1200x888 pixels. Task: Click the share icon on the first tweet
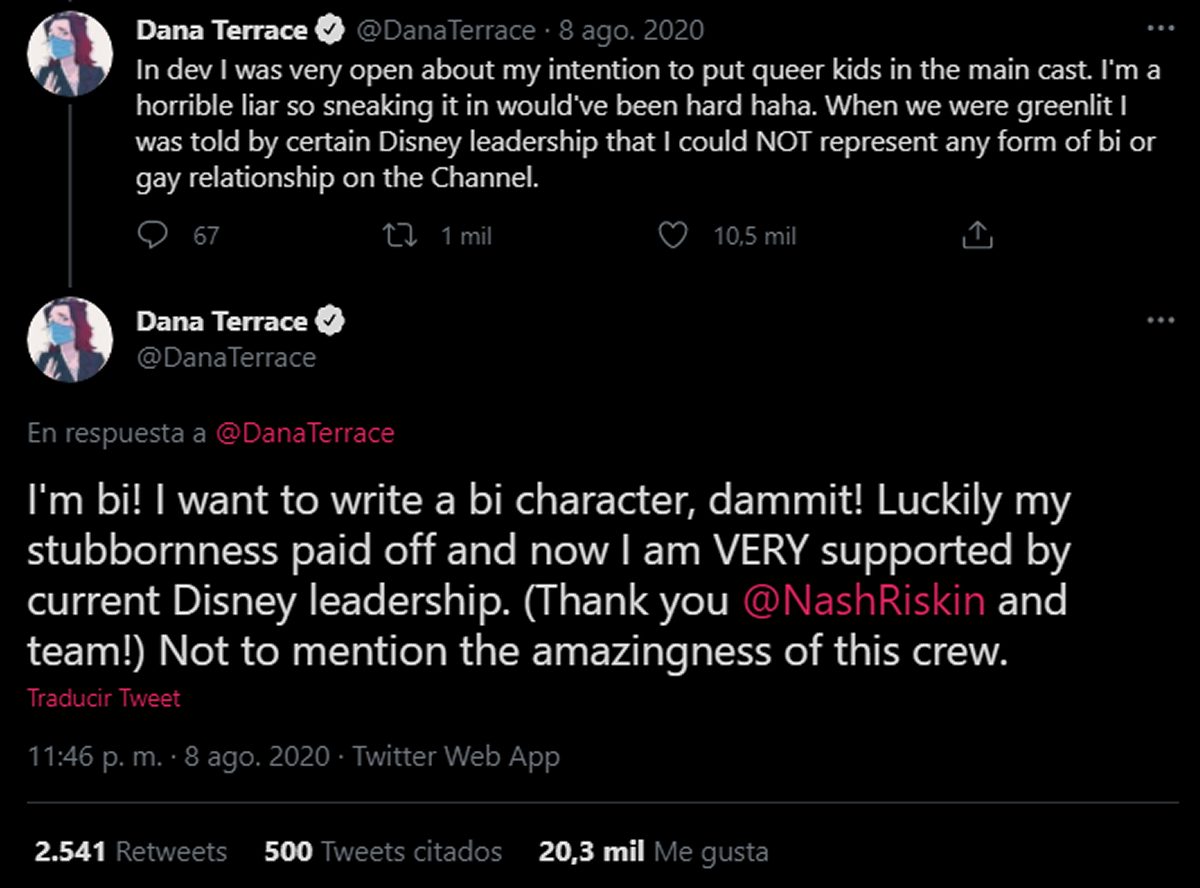click(x=976, y=235)
